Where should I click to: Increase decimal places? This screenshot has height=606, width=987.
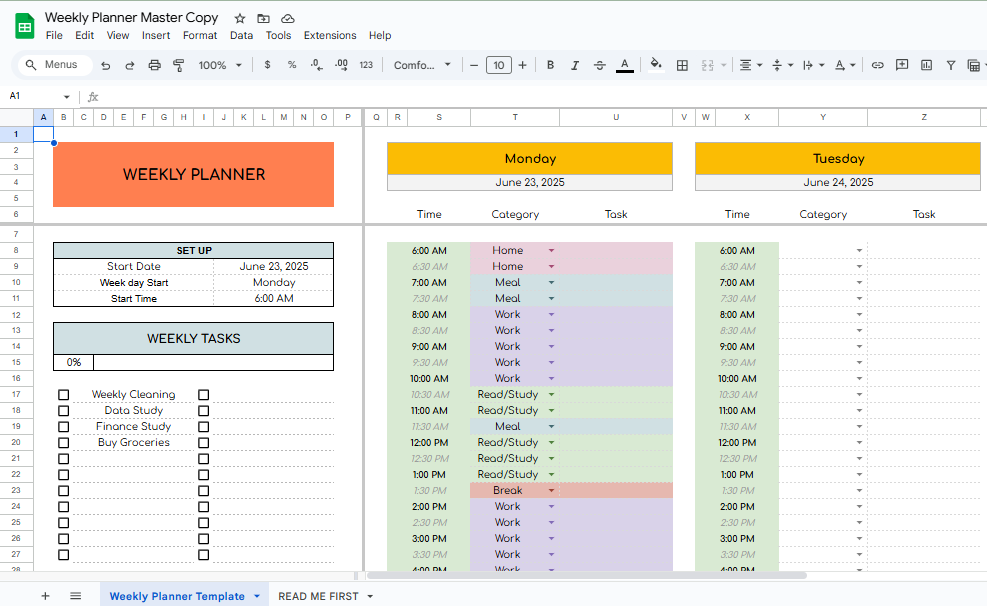pos(341,65)
